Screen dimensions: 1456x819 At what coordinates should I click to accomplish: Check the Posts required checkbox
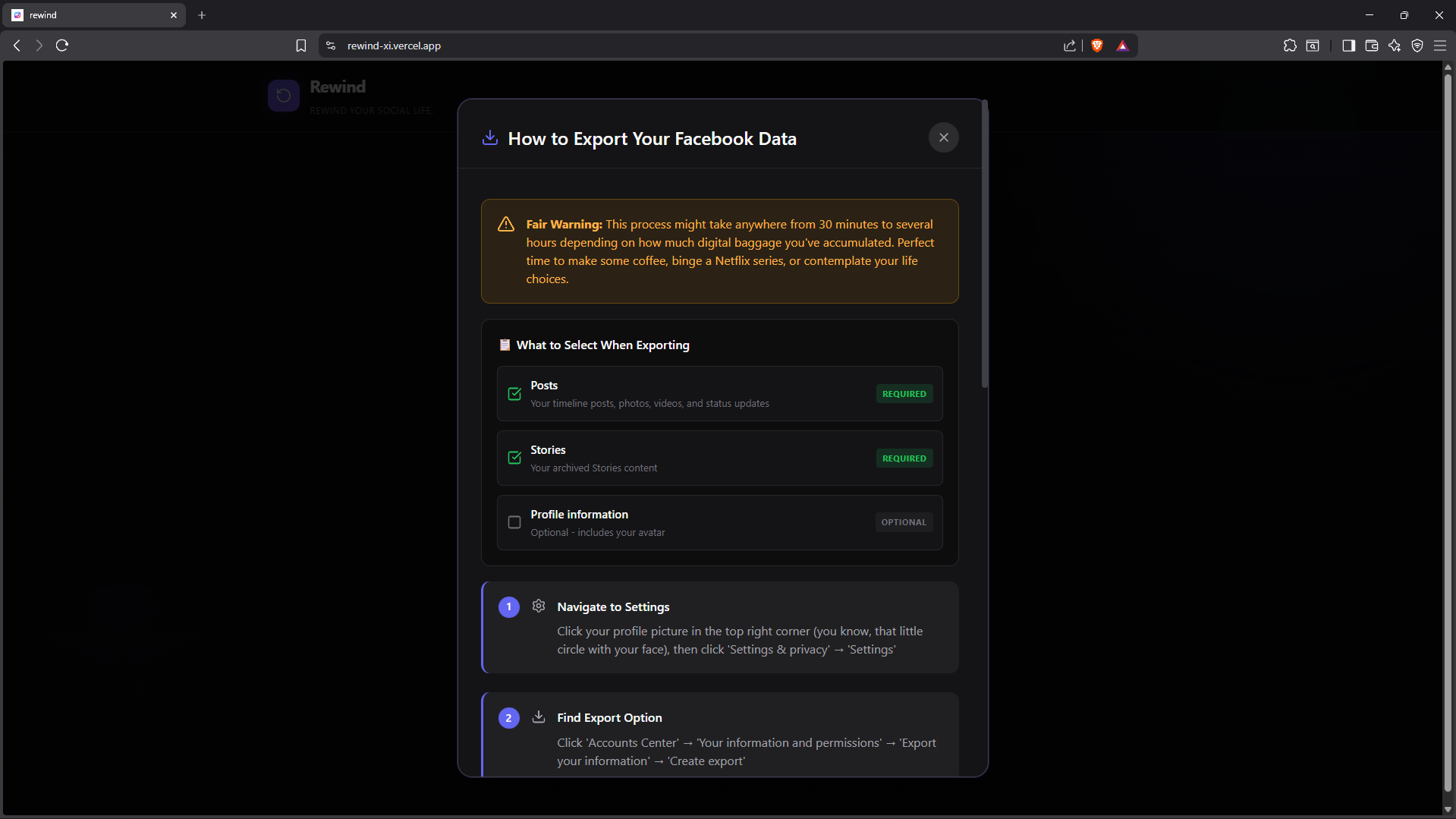(x=514, y=394)
